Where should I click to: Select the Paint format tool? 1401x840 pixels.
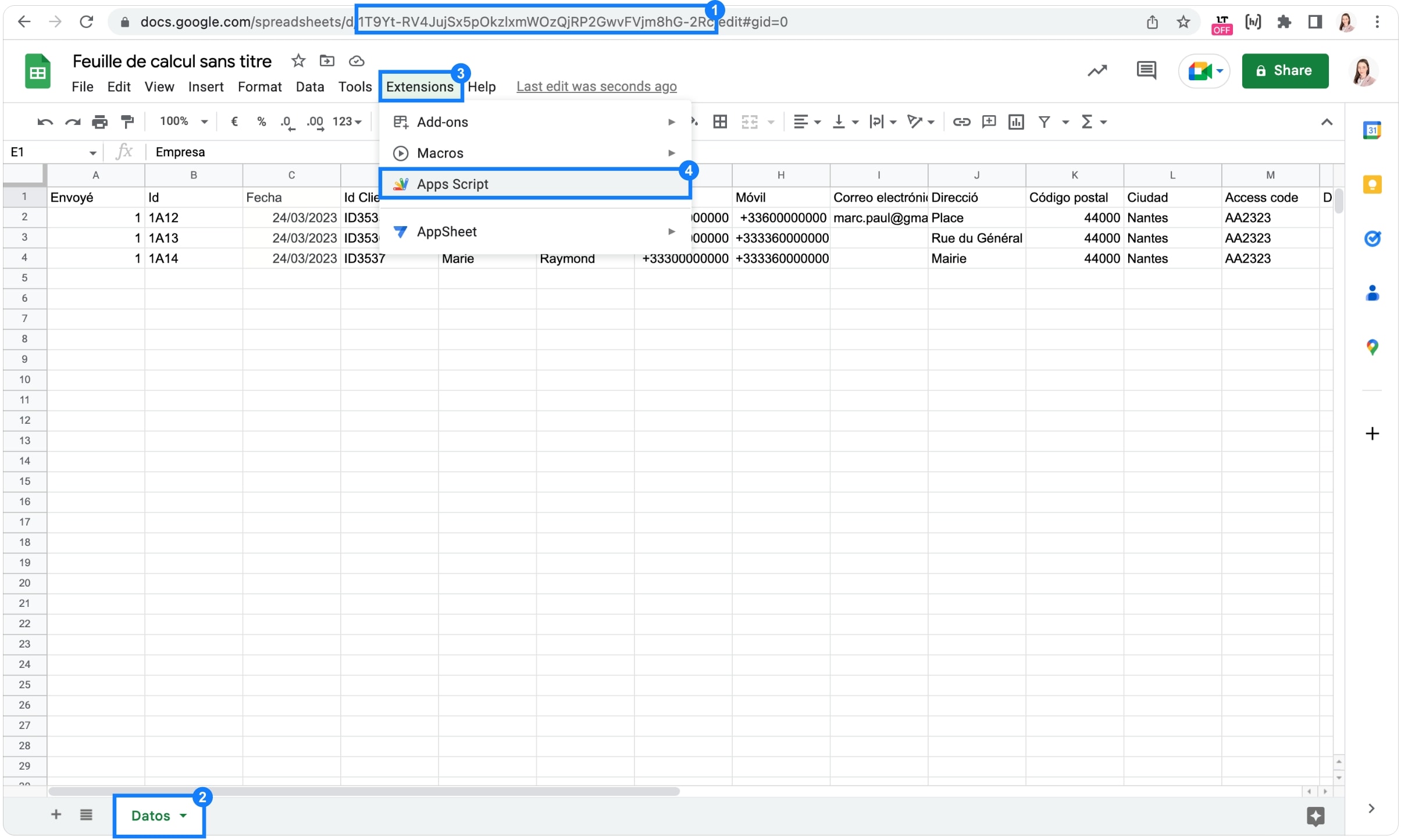pyautogui.click(x=127, y=122)
